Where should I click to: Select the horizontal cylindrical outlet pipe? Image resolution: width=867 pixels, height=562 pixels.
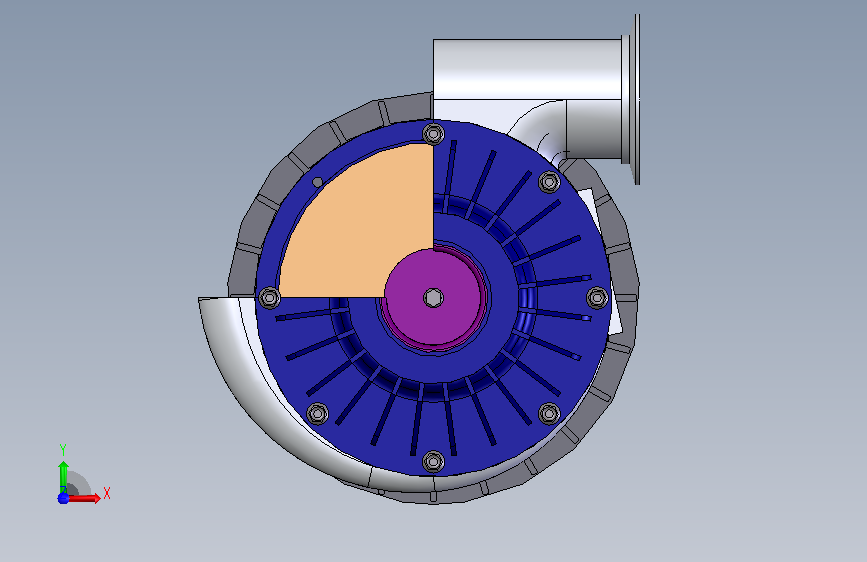527,69
